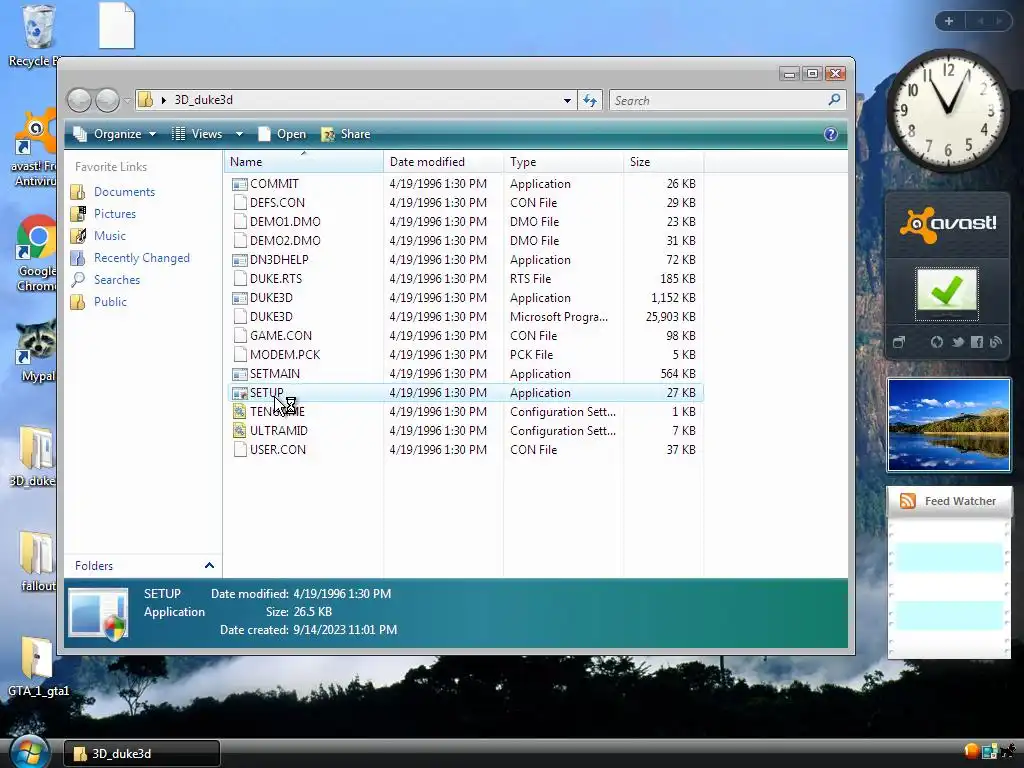Screen dimensions: 1024x768
Task: Open recent pages dropdown beside navigation buttons
Action: (127, 100)
